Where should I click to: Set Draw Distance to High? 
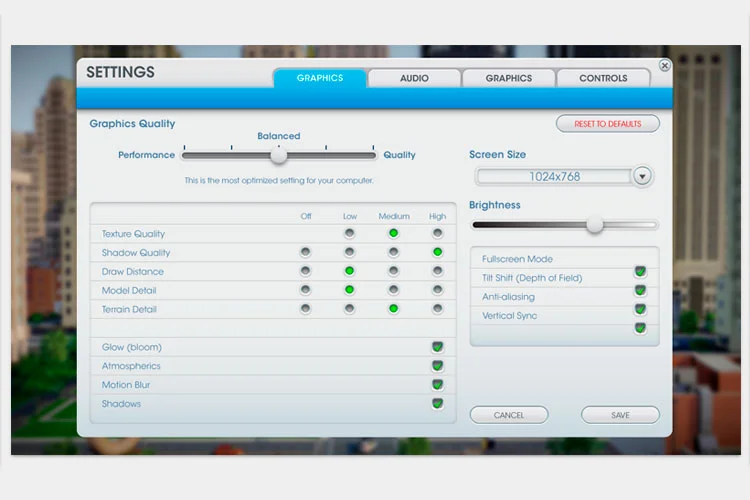[437, 271]
